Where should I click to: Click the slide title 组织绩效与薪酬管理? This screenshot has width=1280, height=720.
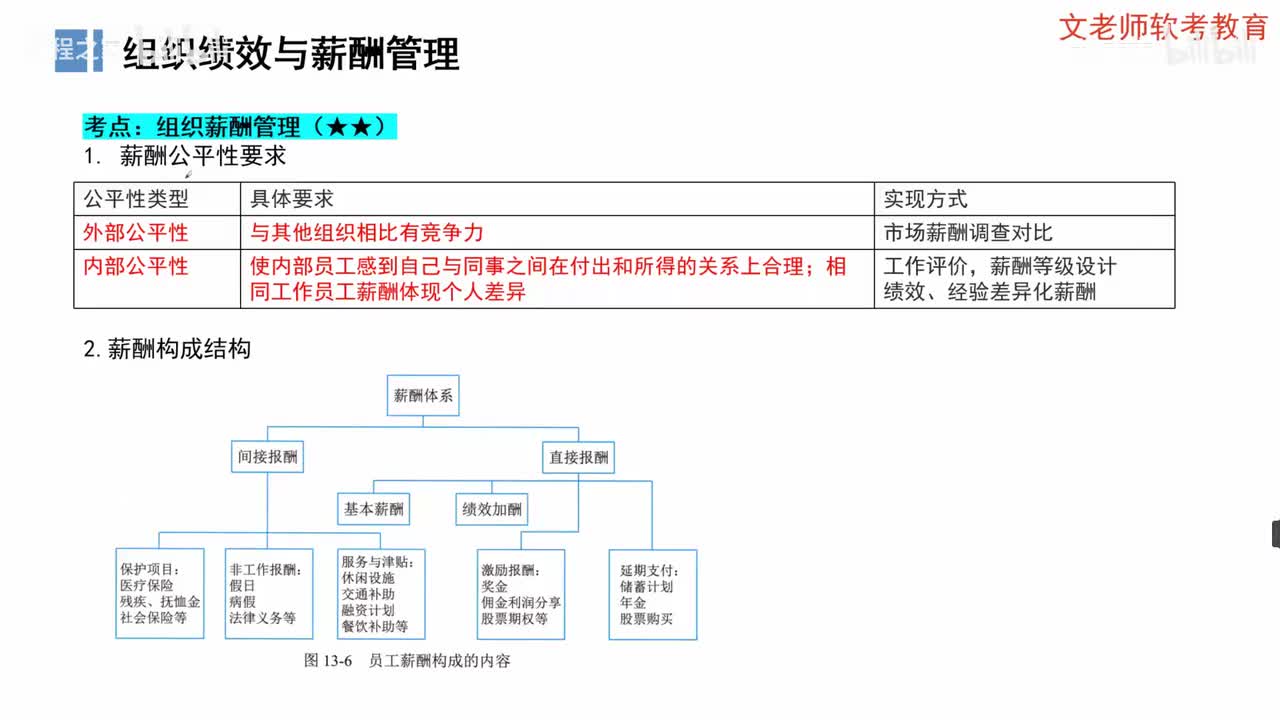click(x=291, y=53)
